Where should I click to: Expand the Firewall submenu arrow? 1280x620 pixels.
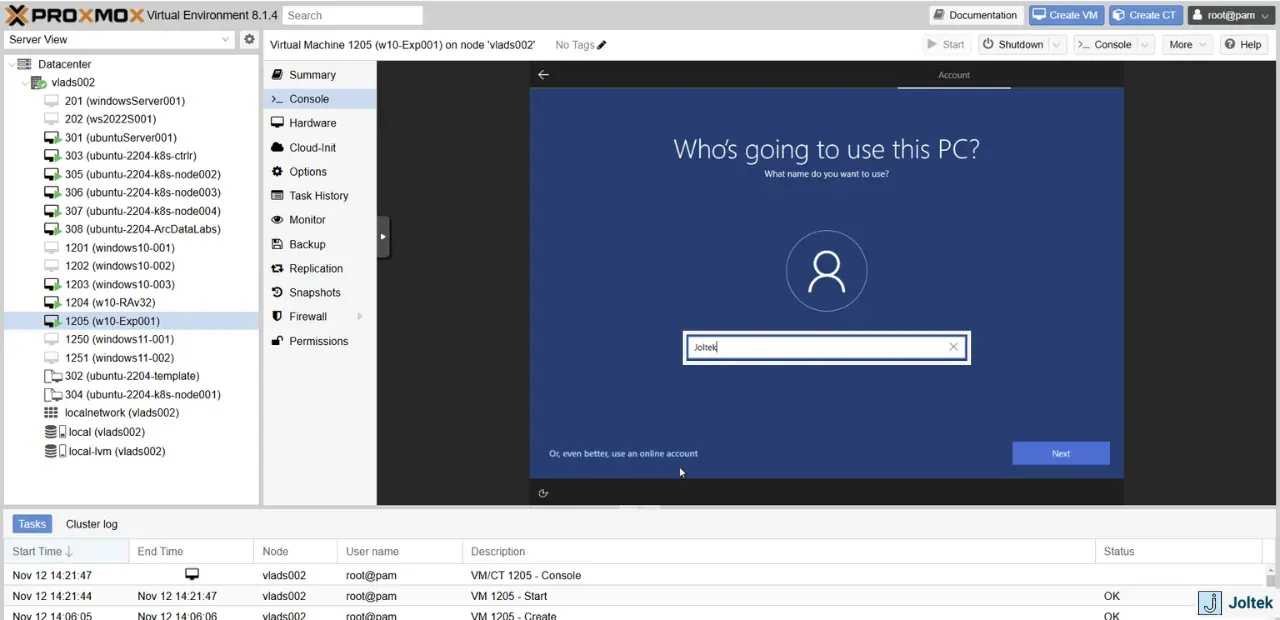[x=359, y=317]
